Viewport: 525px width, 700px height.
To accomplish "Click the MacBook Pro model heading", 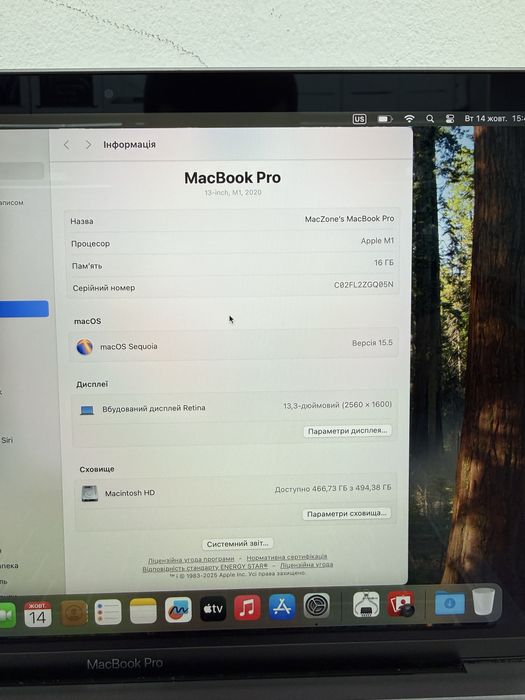I will 233,178.
